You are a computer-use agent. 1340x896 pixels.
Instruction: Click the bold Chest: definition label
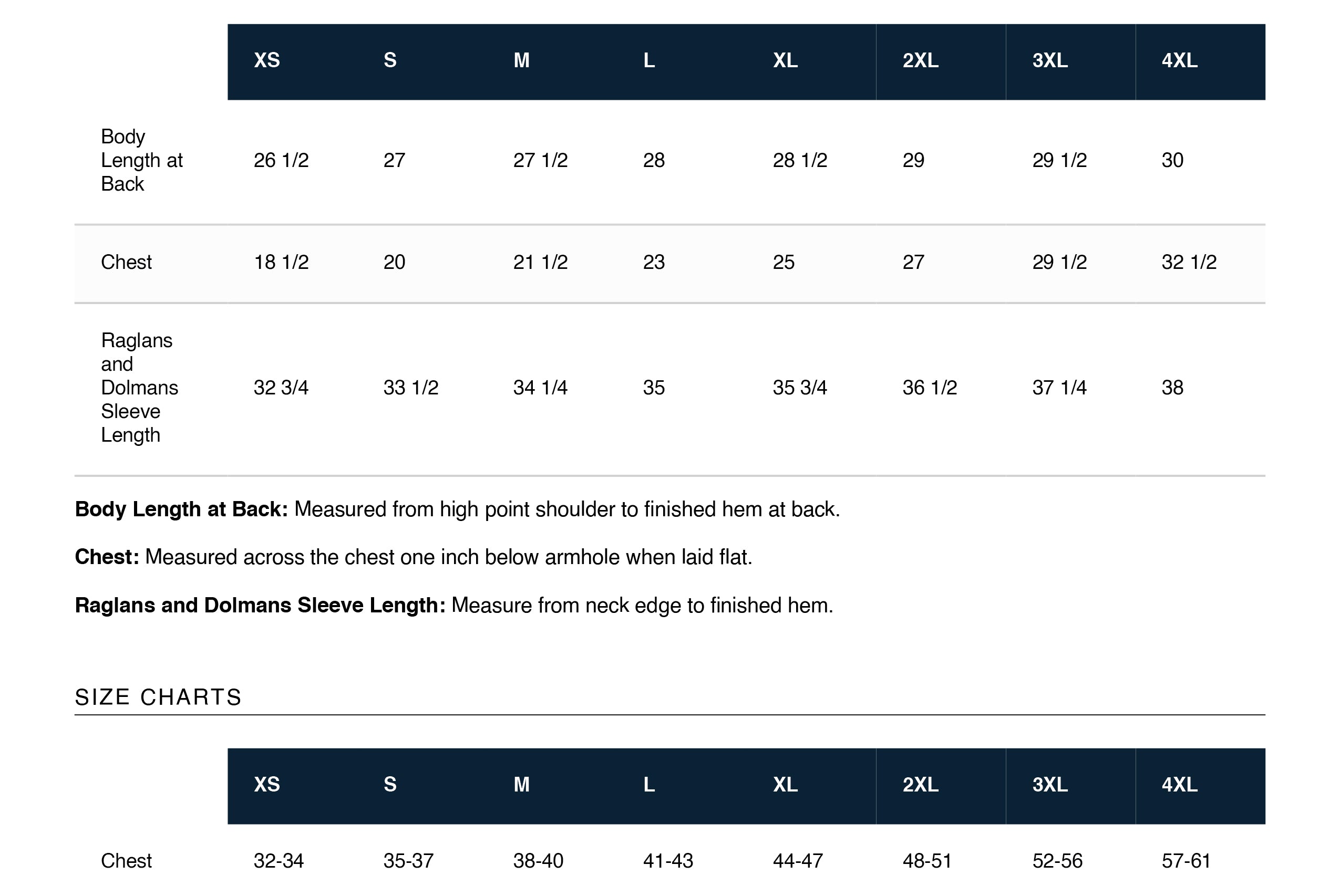coord(107,557)
